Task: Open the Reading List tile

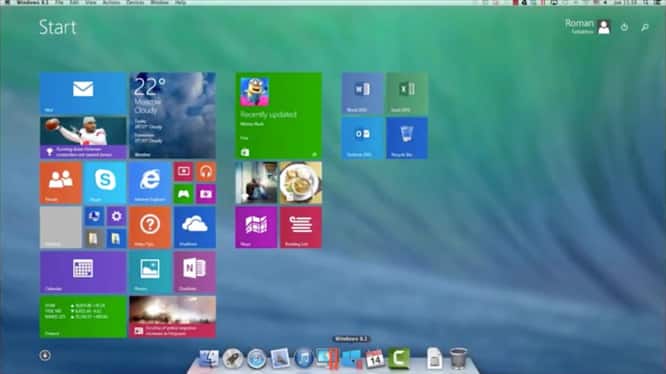Action: (301, 227)
